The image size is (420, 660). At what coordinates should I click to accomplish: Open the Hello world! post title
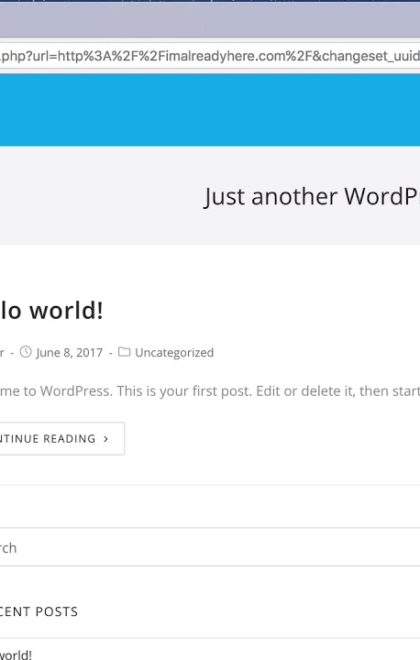point(51,311)
